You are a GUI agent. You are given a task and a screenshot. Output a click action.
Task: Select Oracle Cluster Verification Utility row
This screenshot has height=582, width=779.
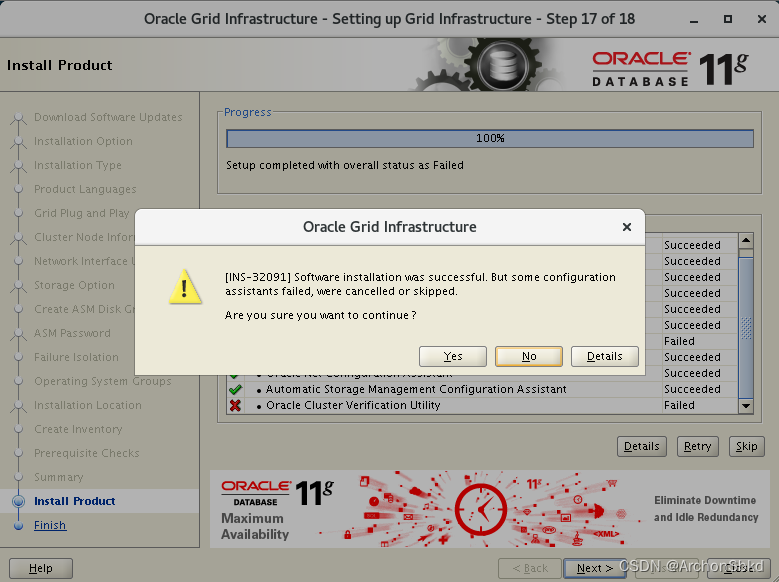coord(482,405)
